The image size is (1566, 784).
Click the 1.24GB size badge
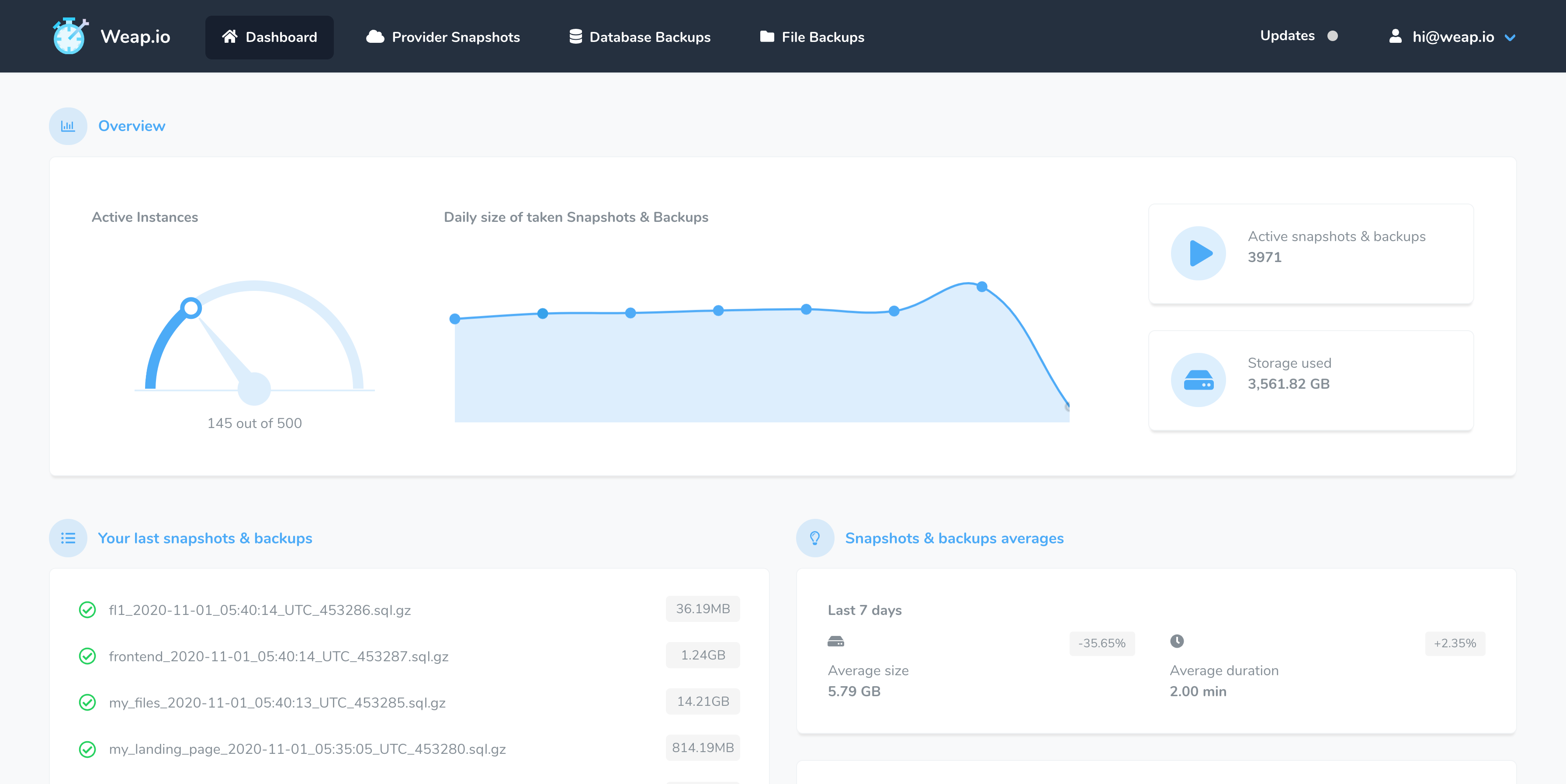tap(703, 655)
